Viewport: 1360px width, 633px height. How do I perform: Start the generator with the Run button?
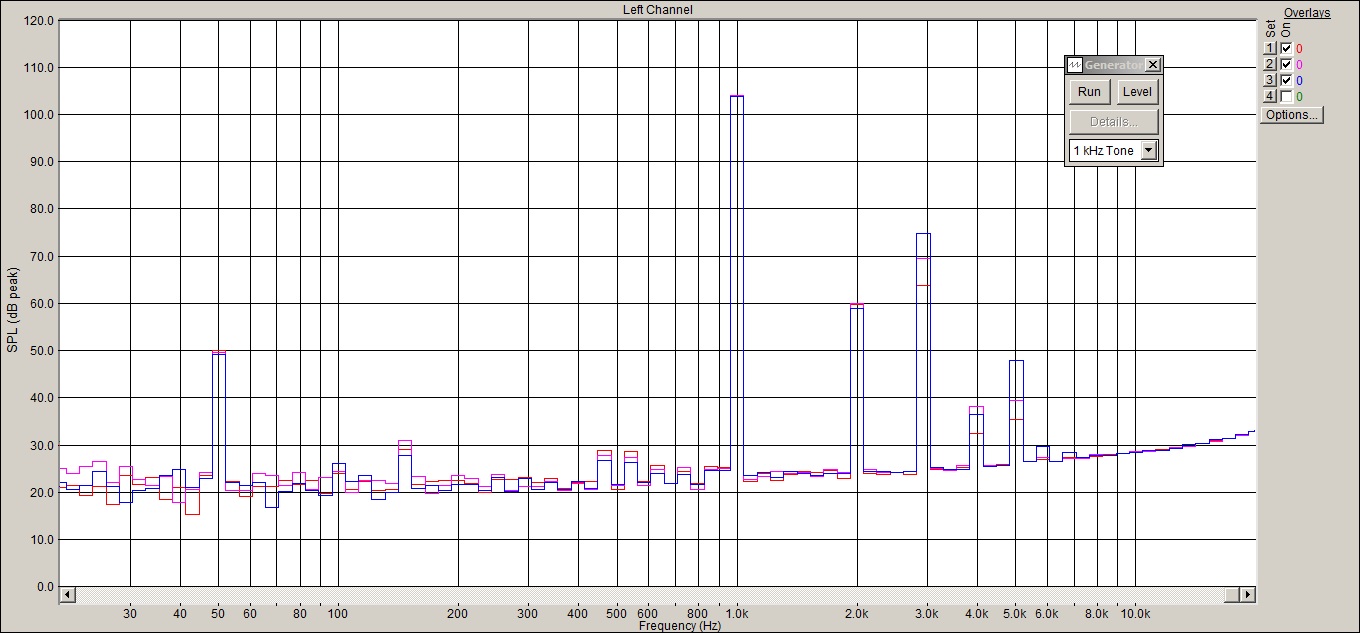pyautogui.click(x=1090, y=92)
